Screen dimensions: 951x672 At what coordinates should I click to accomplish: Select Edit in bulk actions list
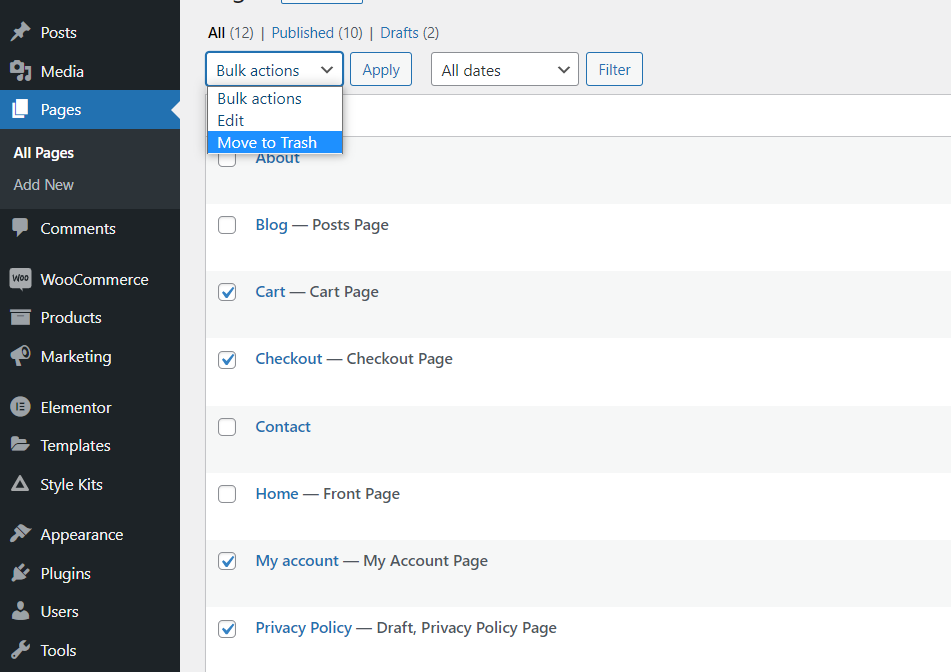[275, 121]
